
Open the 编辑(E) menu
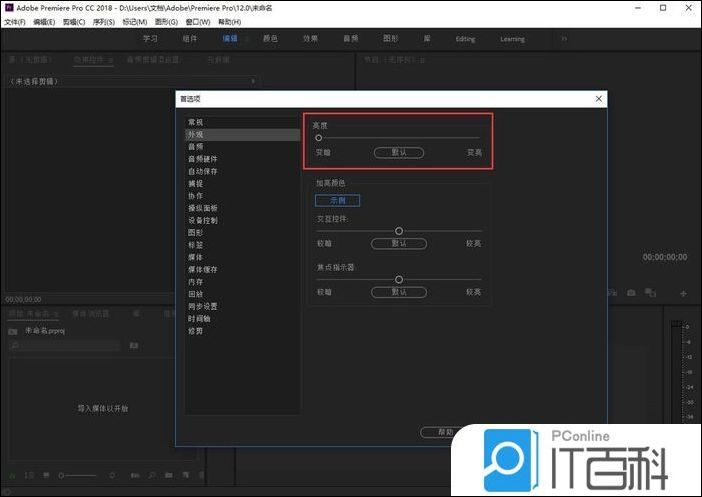tap(44, 22)
